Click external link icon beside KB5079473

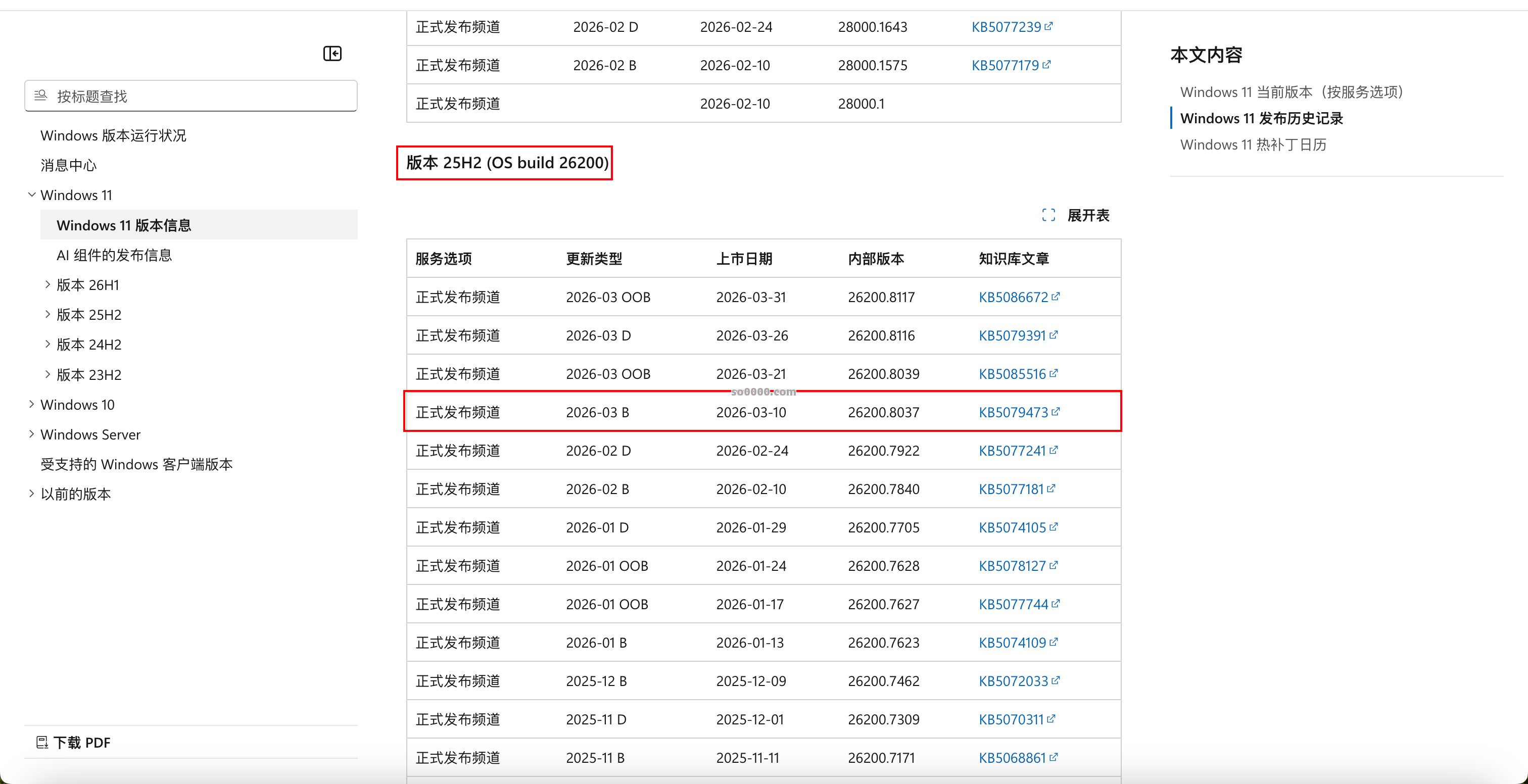(x=1056, y=412)
